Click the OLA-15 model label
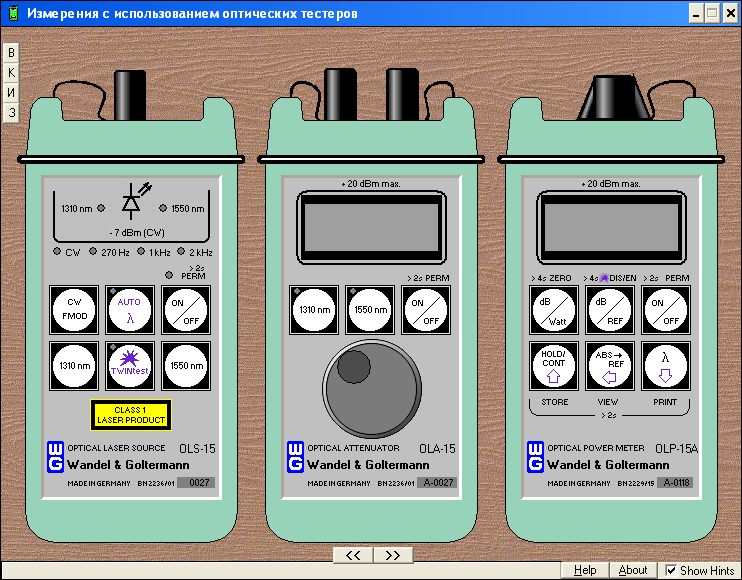This screenshot has height=580, width=742. 437,448
